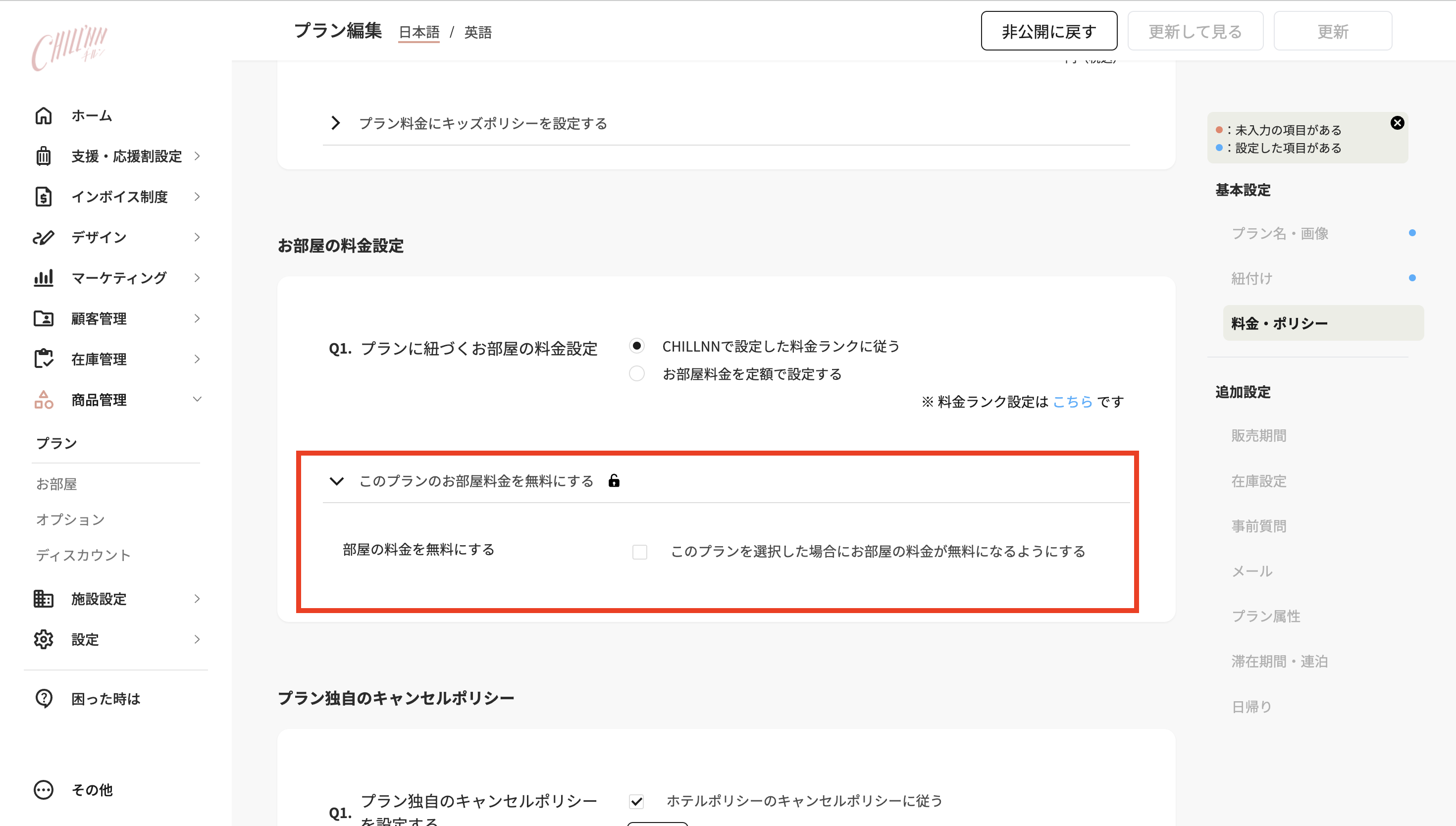Enable the room fee free checkbox
The image size is (1456, 826).
(639, 552)
